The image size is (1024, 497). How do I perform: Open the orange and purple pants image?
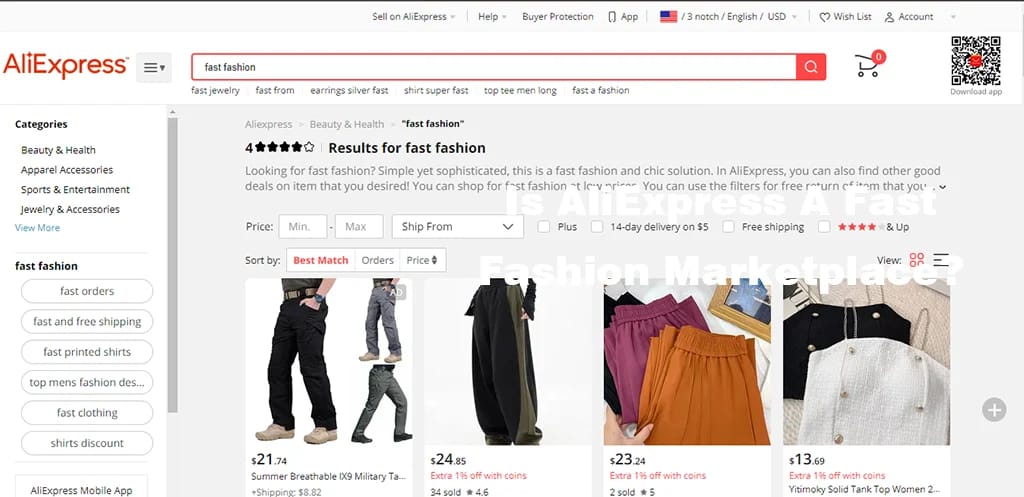[687, 362]
